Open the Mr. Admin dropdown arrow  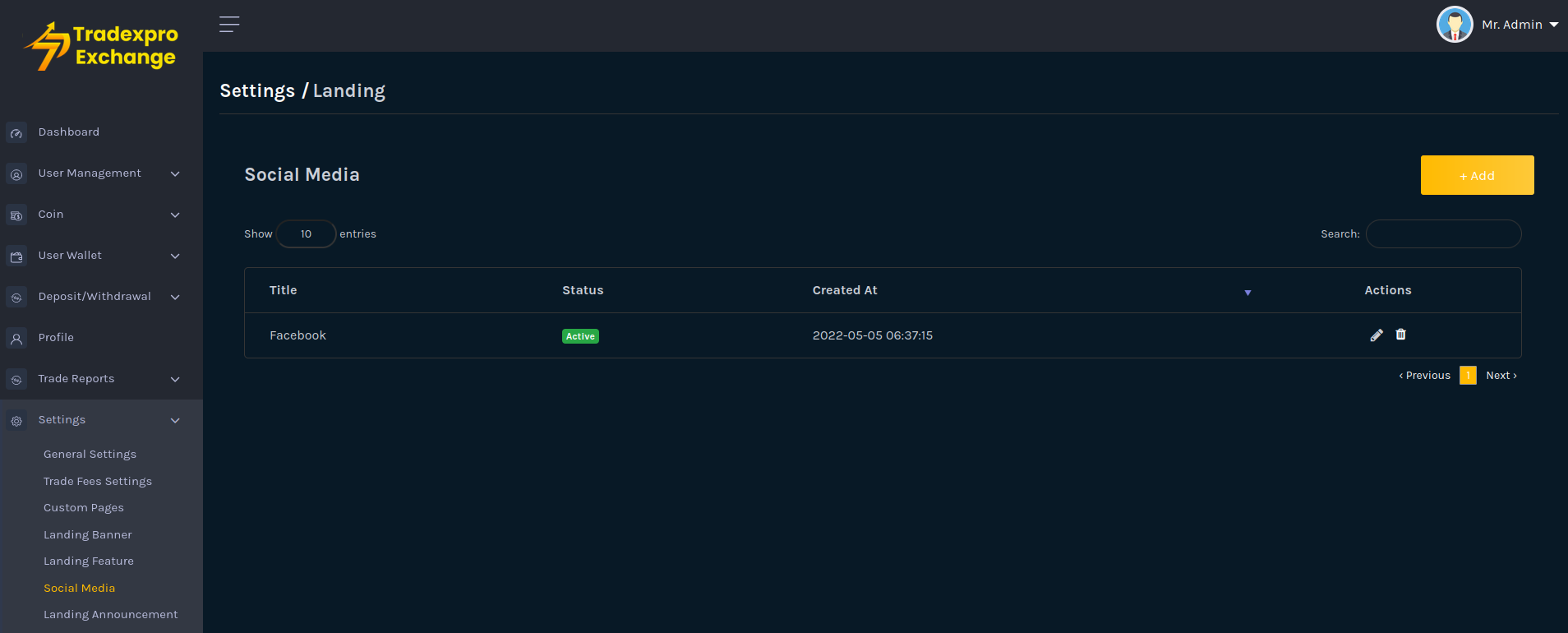(1554, 25)
